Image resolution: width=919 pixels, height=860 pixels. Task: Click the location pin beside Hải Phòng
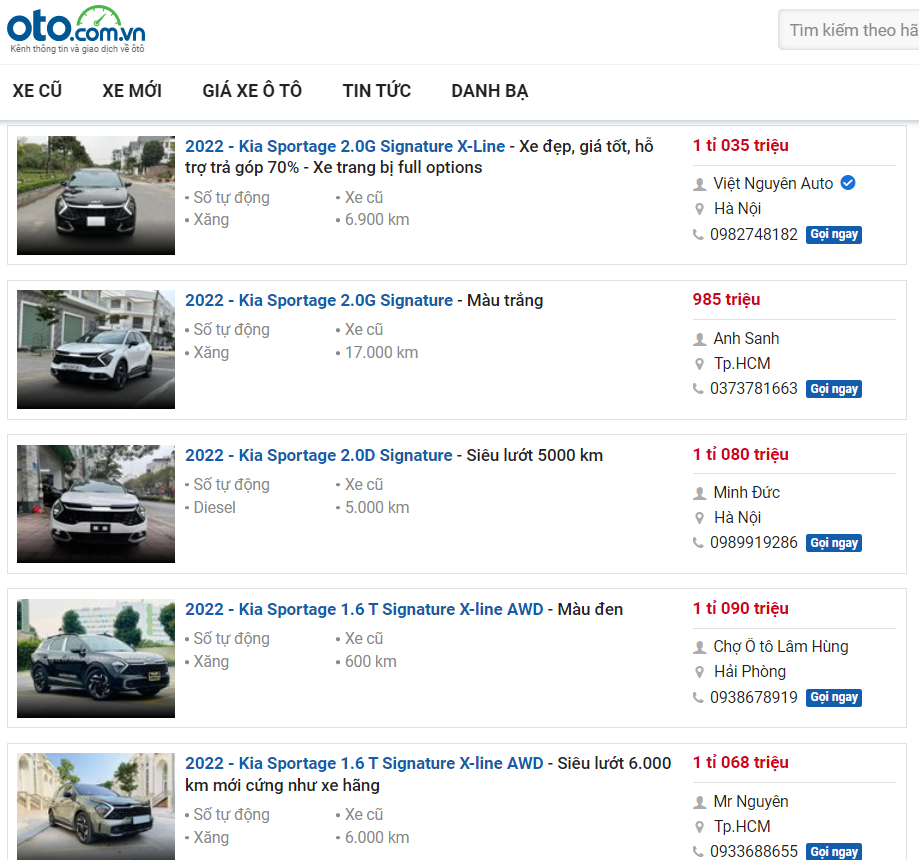[x=699, y=672]
